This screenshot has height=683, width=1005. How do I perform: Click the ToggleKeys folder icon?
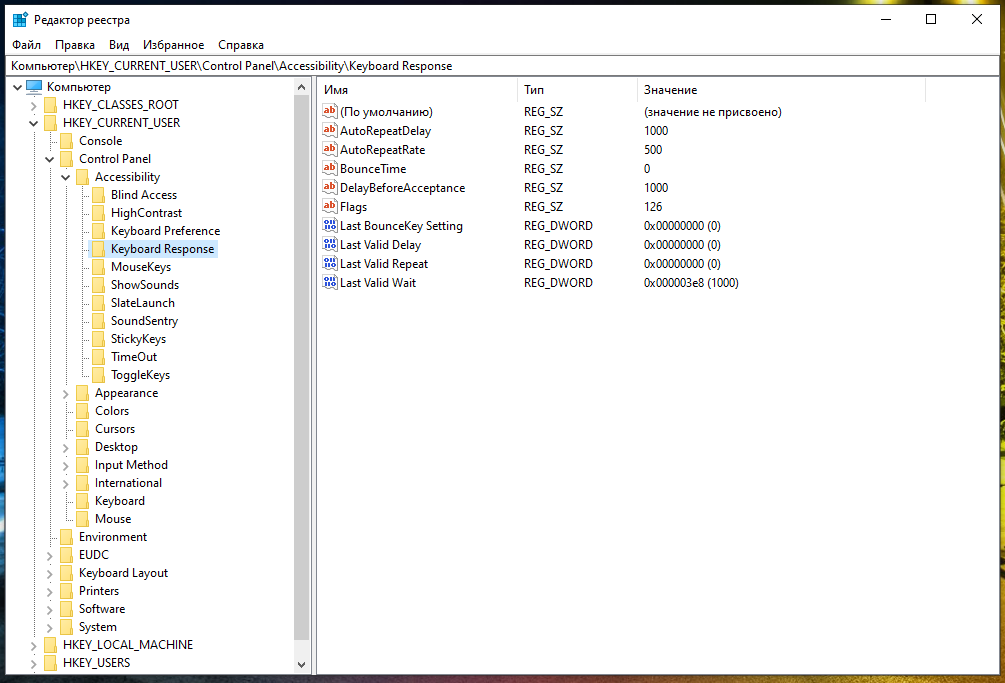tap(99, 375)
